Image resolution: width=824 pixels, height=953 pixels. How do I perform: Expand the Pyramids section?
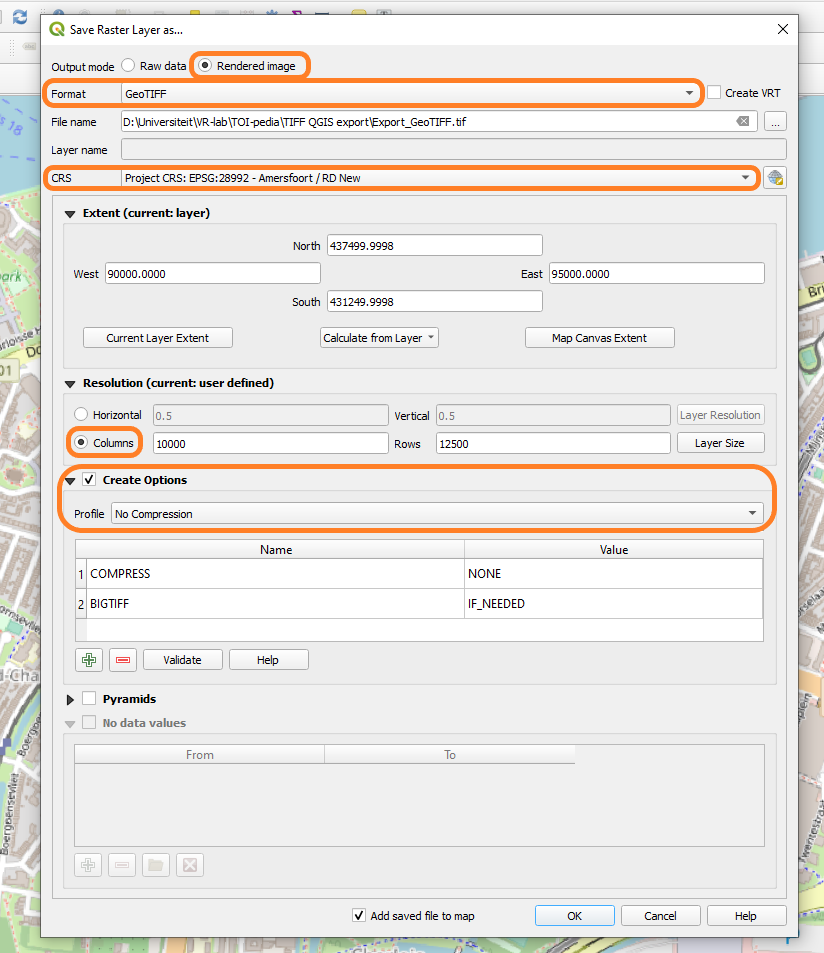pos(70,699)
